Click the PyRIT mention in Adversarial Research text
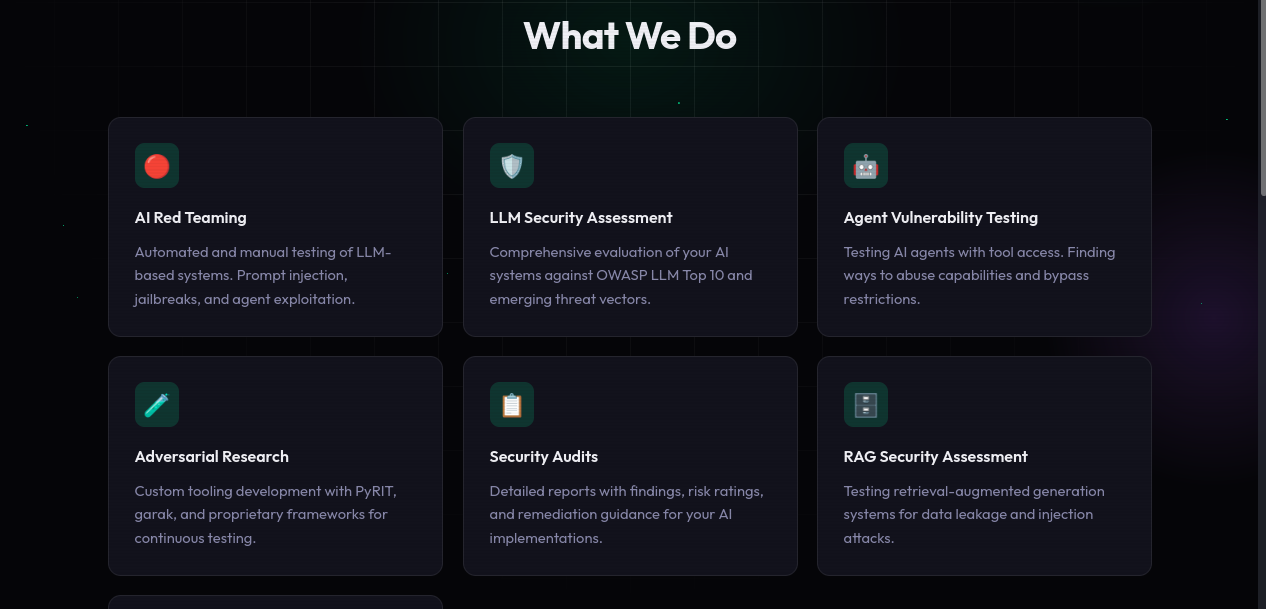The width and height of the screenshot is (1266, 609). point(377,490)
